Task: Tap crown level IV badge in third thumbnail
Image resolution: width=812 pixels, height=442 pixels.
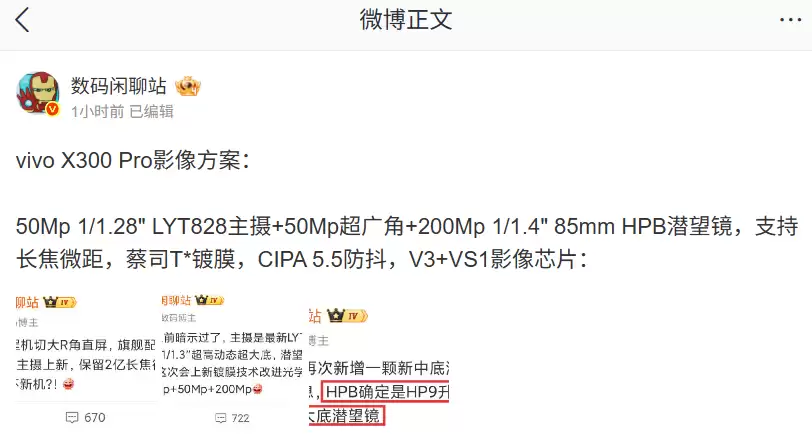Action: coord(347,315)
